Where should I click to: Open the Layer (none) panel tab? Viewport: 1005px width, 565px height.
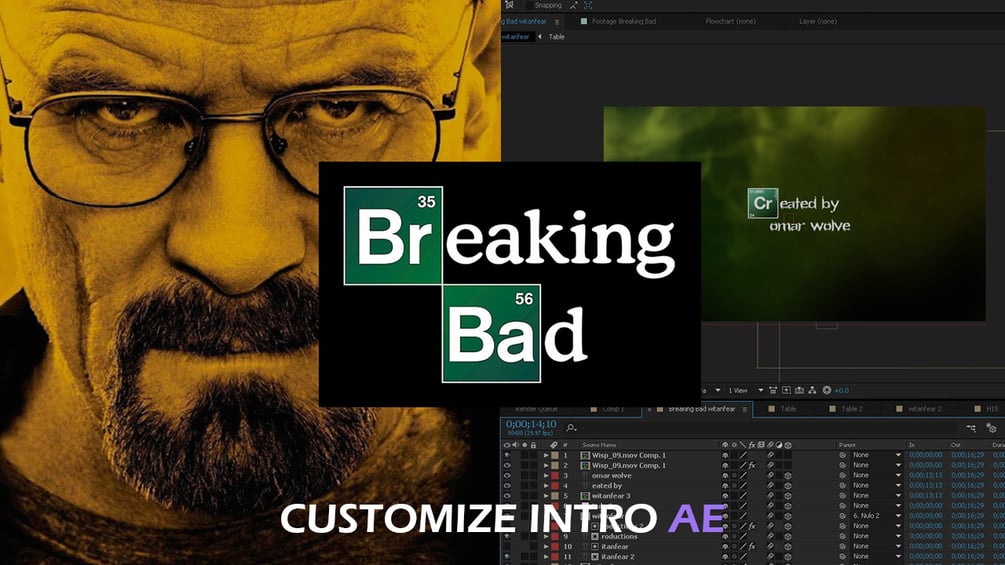818,21
